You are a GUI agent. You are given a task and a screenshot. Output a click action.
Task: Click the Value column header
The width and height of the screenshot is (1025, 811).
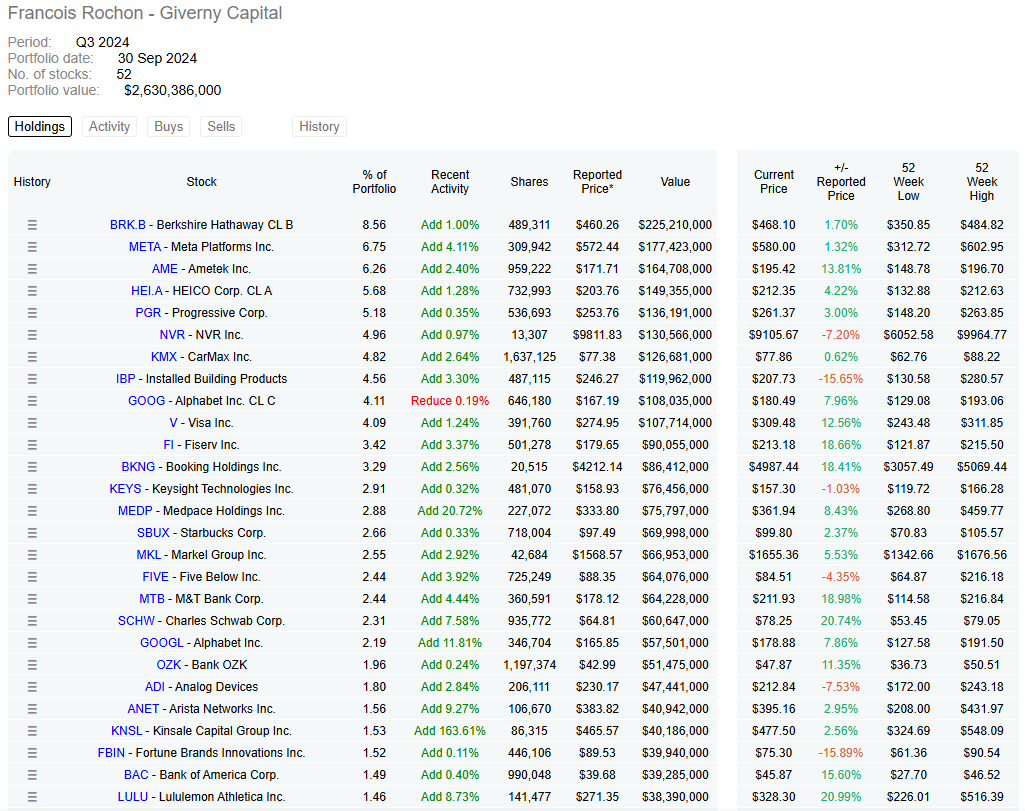point(675,182)
